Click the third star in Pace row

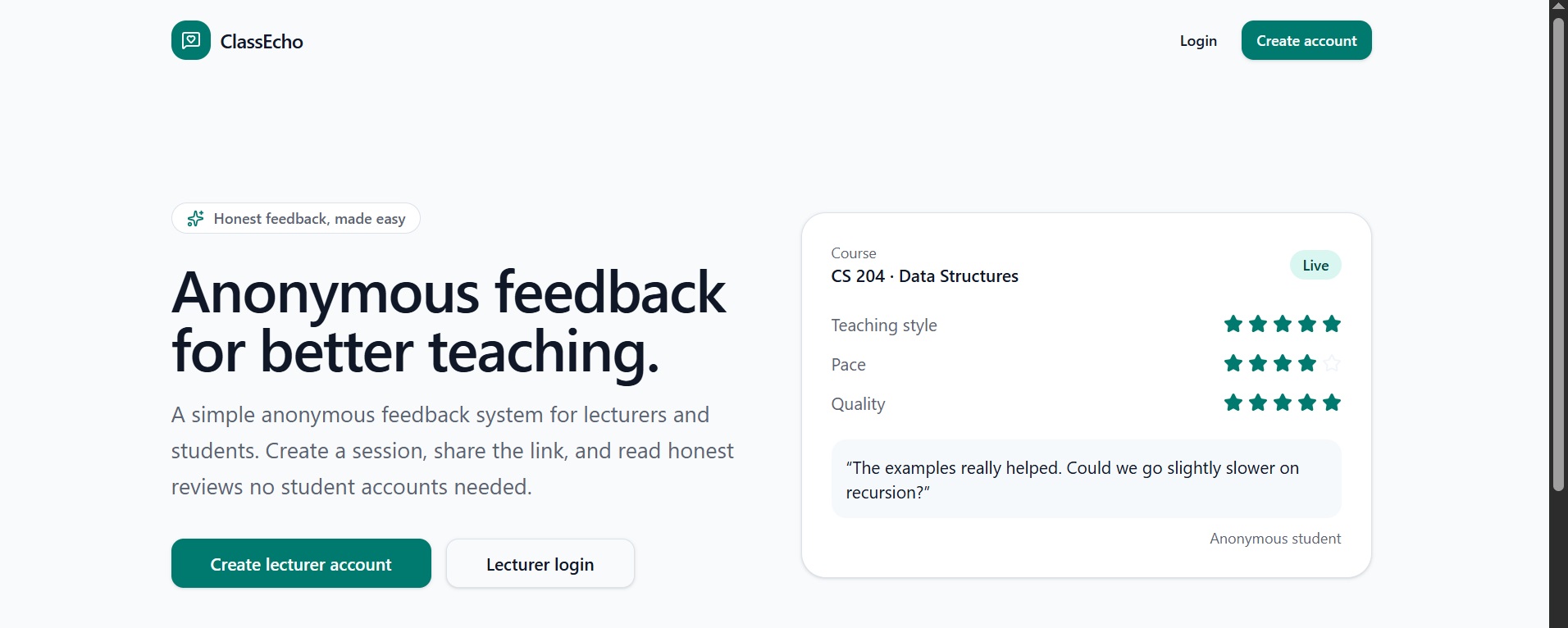point(1283,363)
